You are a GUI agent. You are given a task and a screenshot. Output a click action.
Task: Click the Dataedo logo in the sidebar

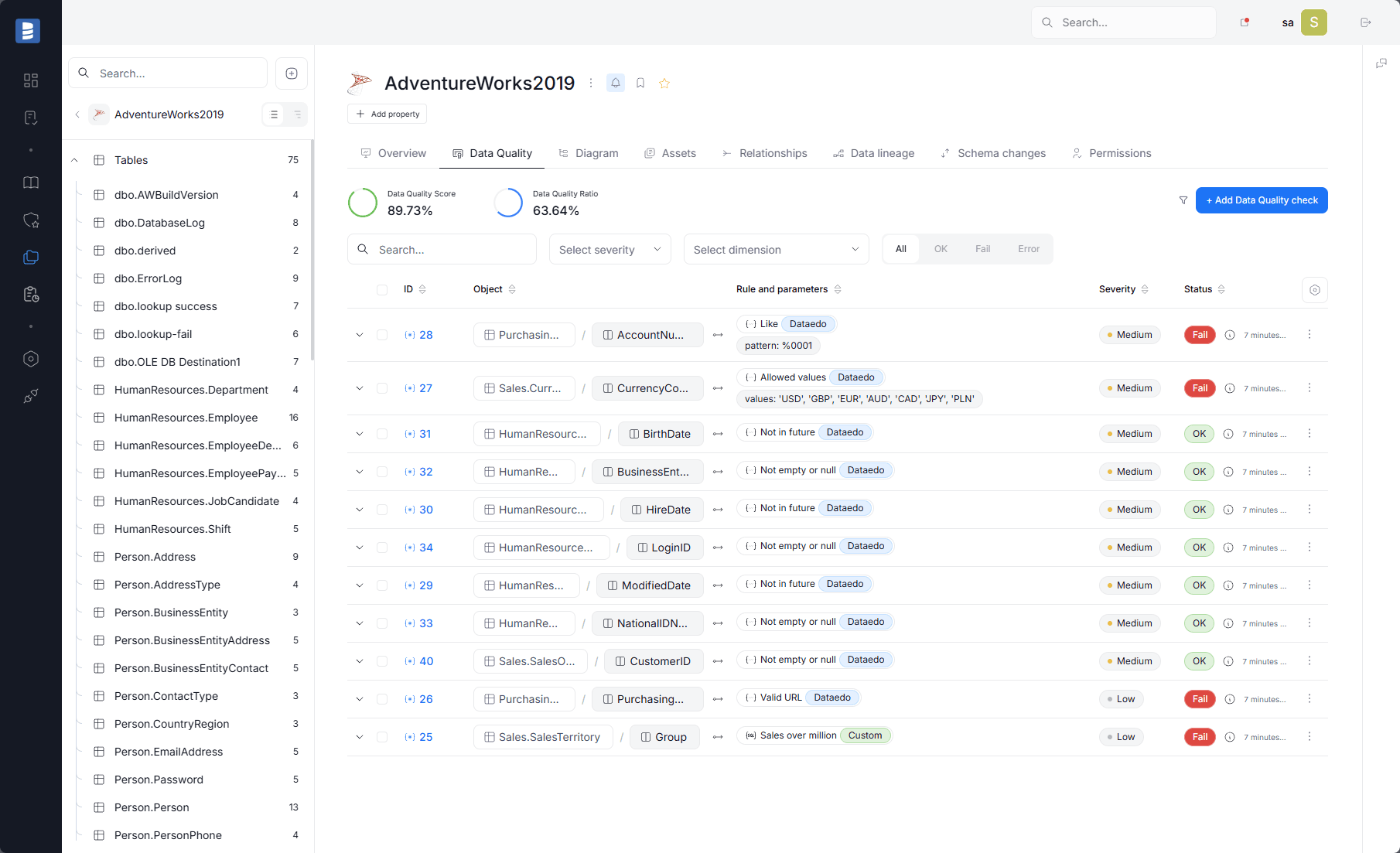pos(28,30)
